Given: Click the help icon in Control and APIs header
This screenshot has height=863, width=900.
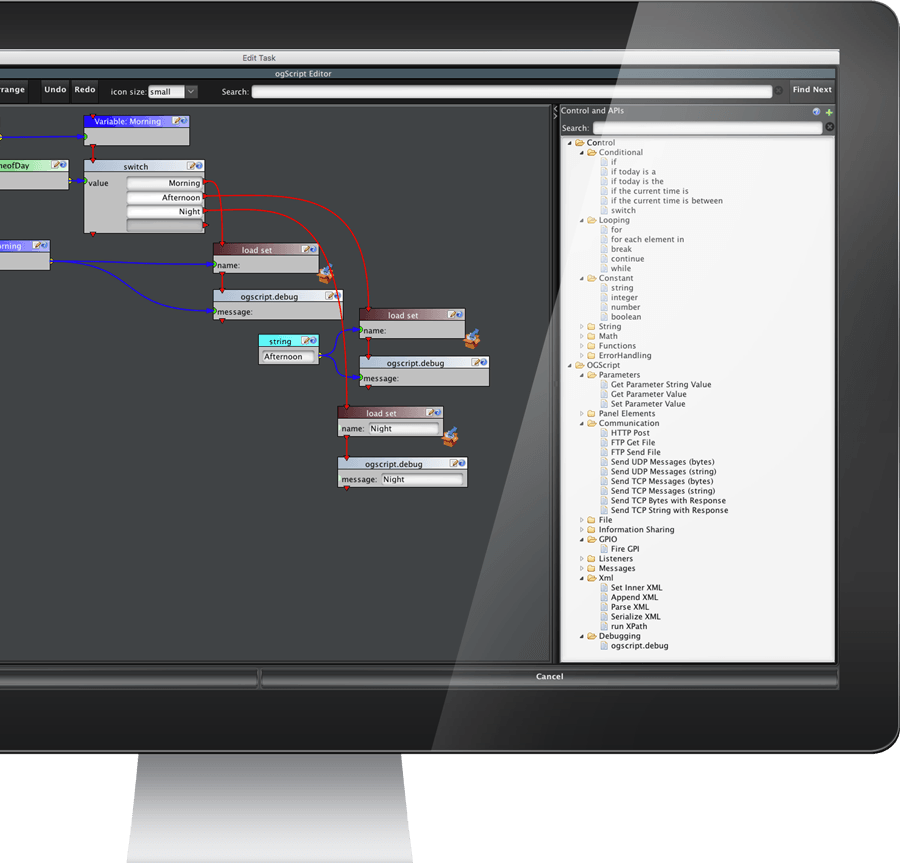Looking at the screenshot, I should [x=816, y=112].
